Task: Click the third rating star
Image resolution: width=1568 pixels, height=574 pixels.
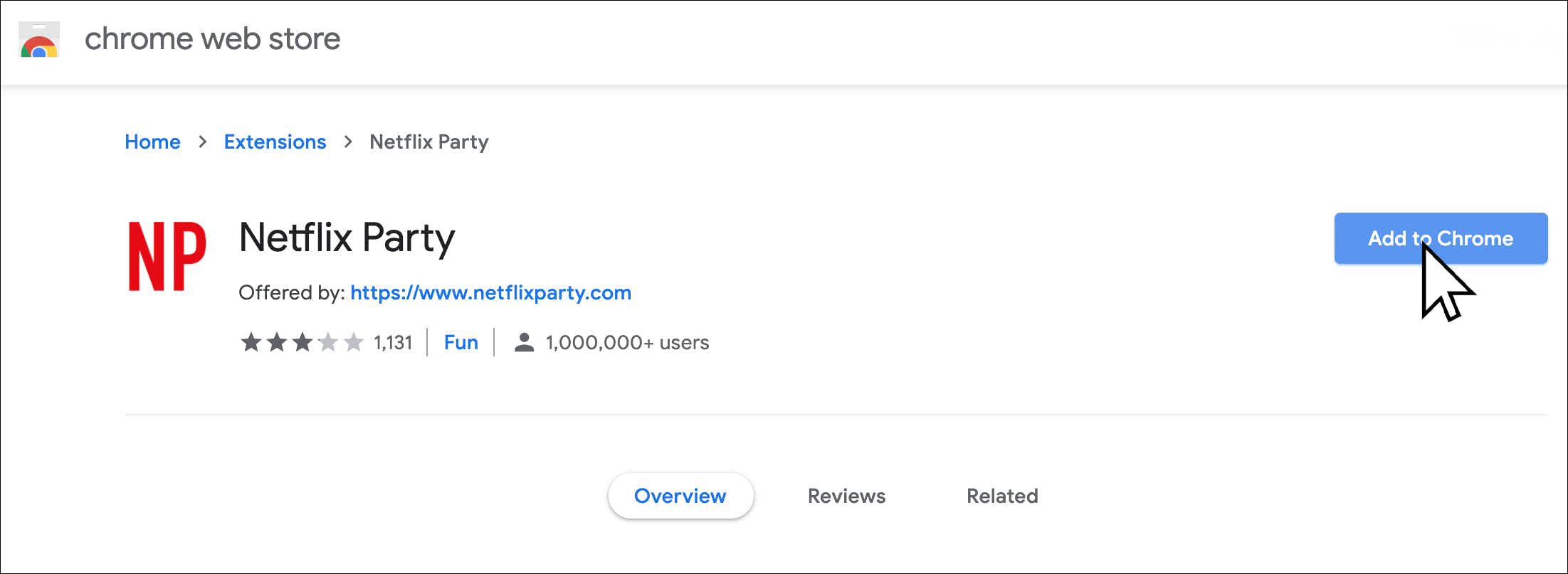Action: pyautogui.click(x=302, y=342)
